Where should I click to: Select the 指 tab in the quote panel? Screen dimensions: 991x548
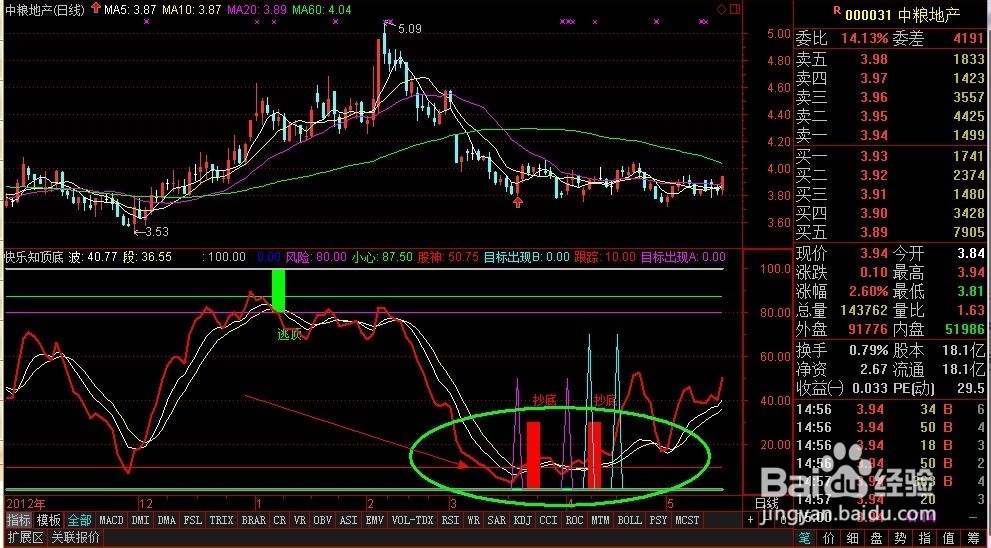click(925, 539)
